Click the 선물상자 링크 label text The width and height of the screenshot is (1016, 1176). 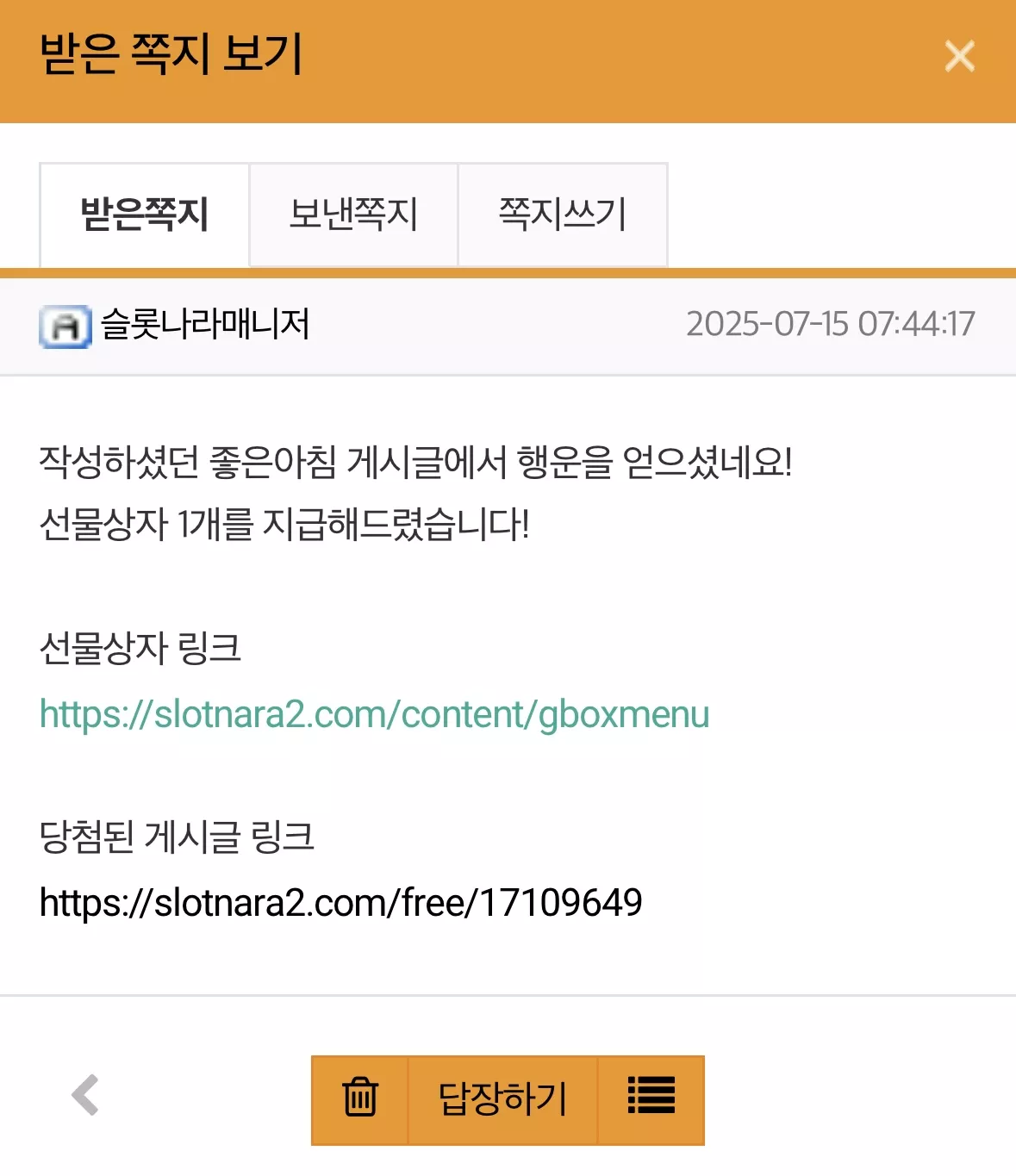pyautogui.click(x=140, y=648)
